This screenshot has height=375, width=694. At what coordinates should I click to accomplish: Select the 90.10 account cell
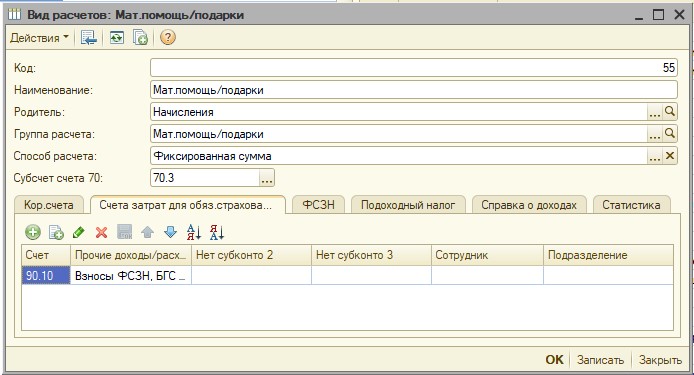click(46, 275)
